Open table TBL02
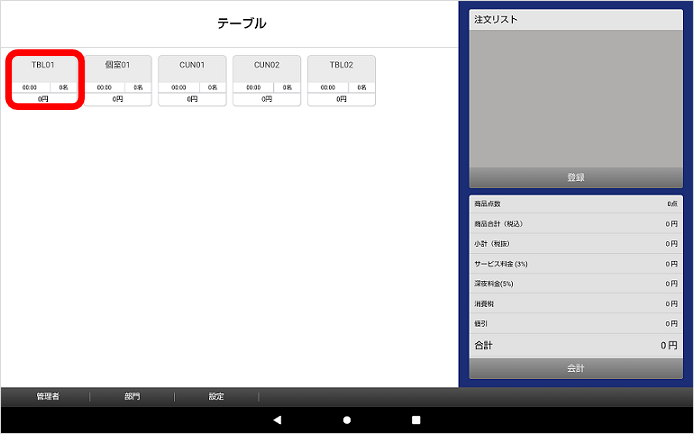 point(341,79)
